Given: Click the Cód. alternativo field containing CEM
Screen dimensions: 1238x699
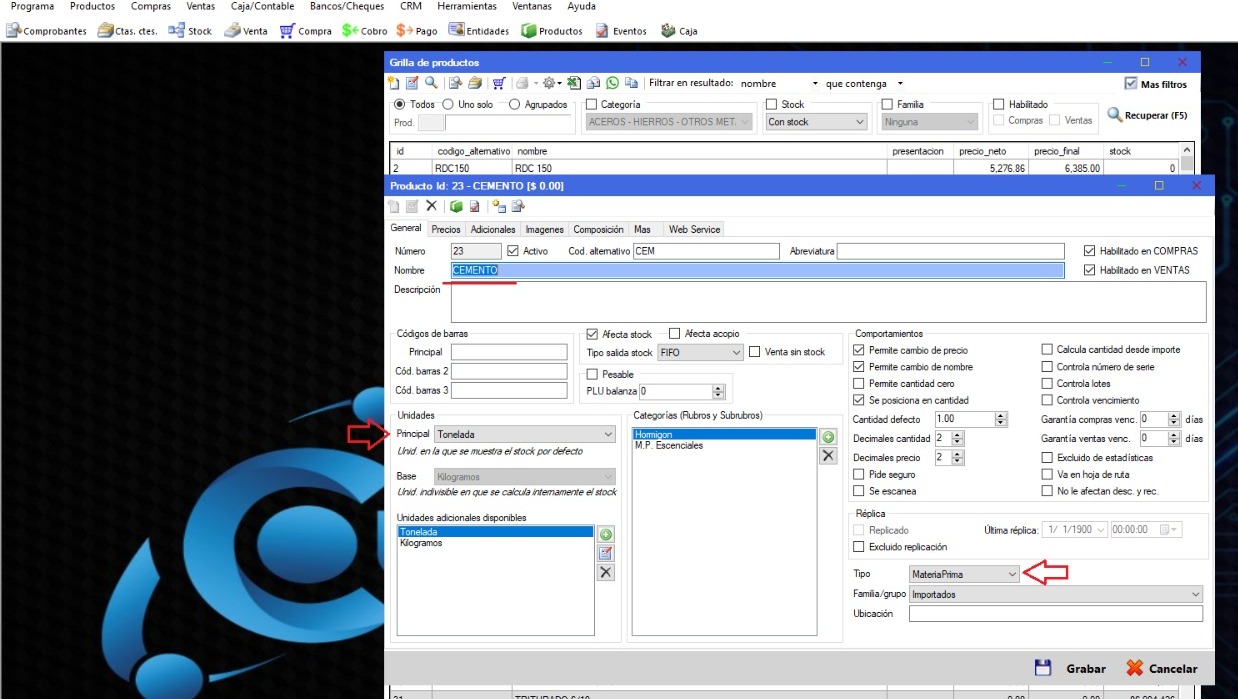Looking at the screenshot, I should click(706, 251).
